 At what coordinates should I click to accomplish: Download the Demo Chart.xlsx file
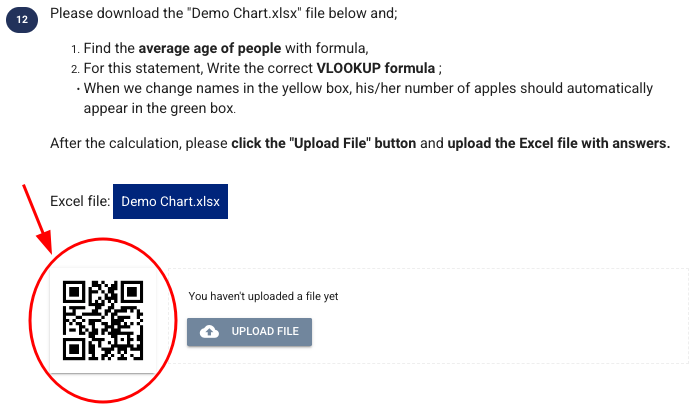point(170,202)
